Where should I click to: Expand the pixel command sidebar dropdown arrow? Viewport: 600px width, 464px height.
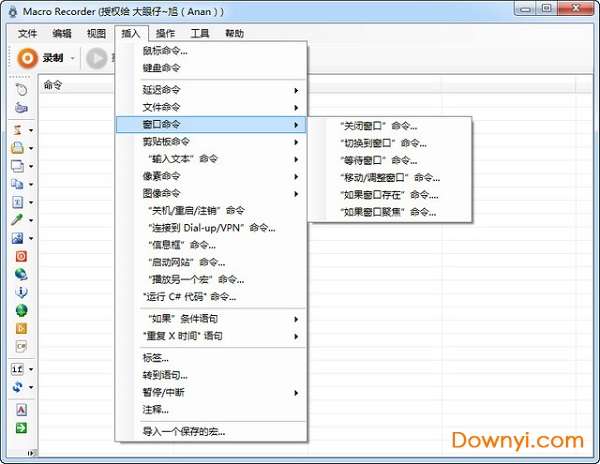click(x=31, y=220)
